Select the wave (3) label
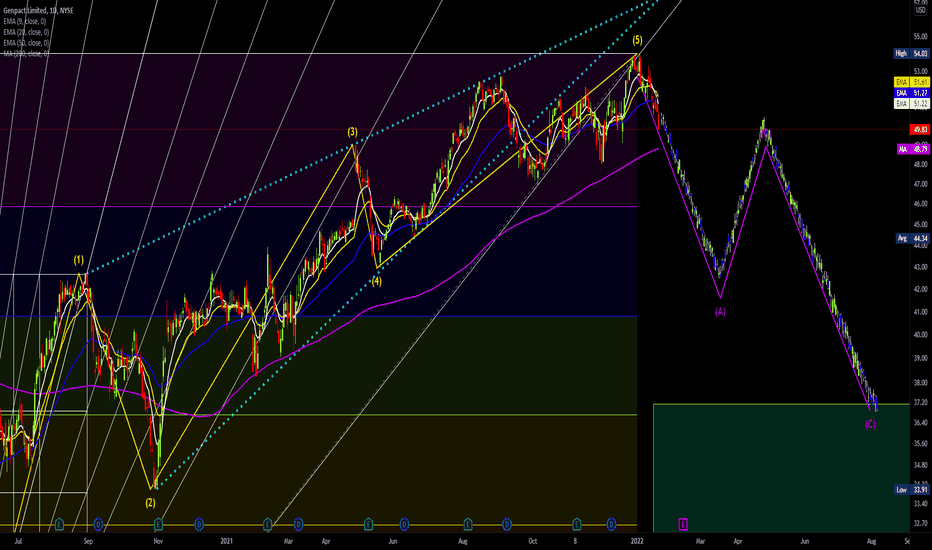932x550 pixels. click(x=352, y=132)
